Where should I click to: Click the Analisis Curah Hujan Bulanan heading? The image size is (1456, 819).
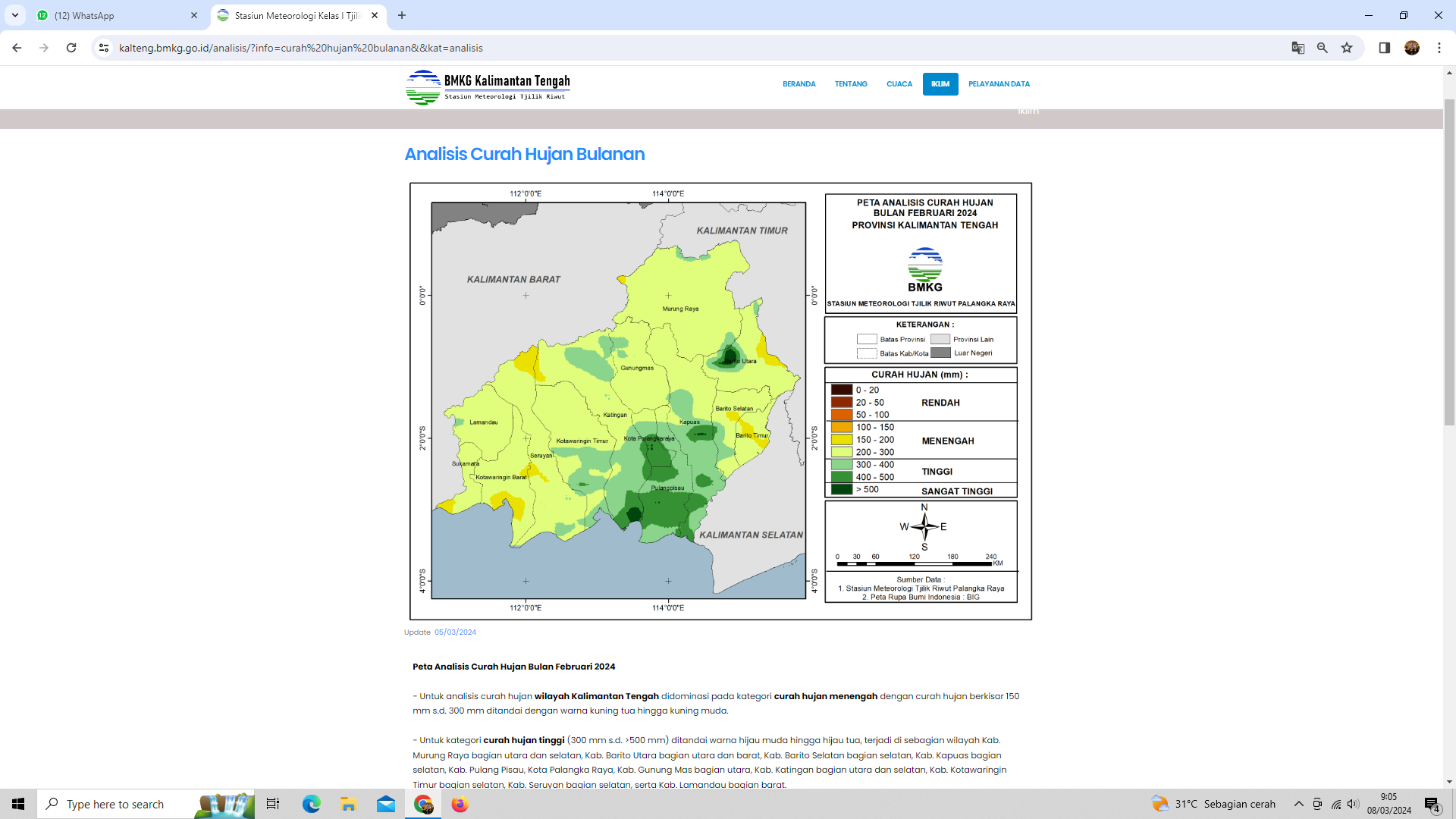click(525, 154)
